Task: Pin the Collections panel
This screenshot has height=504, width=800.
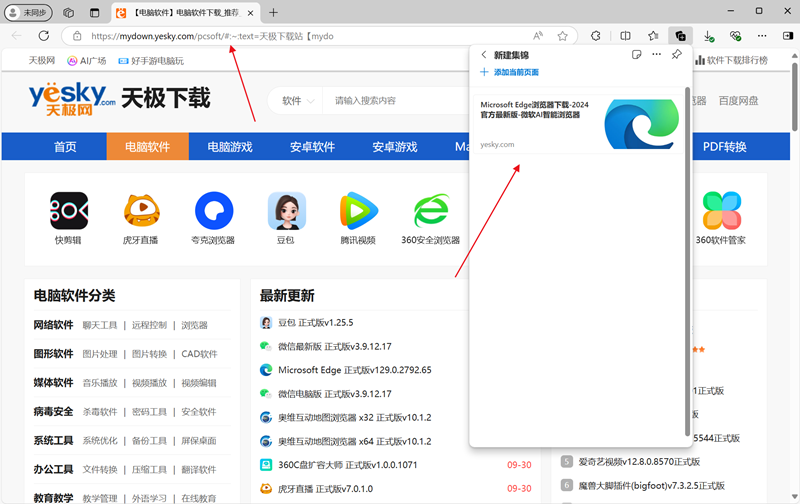Action: point(677,54)
